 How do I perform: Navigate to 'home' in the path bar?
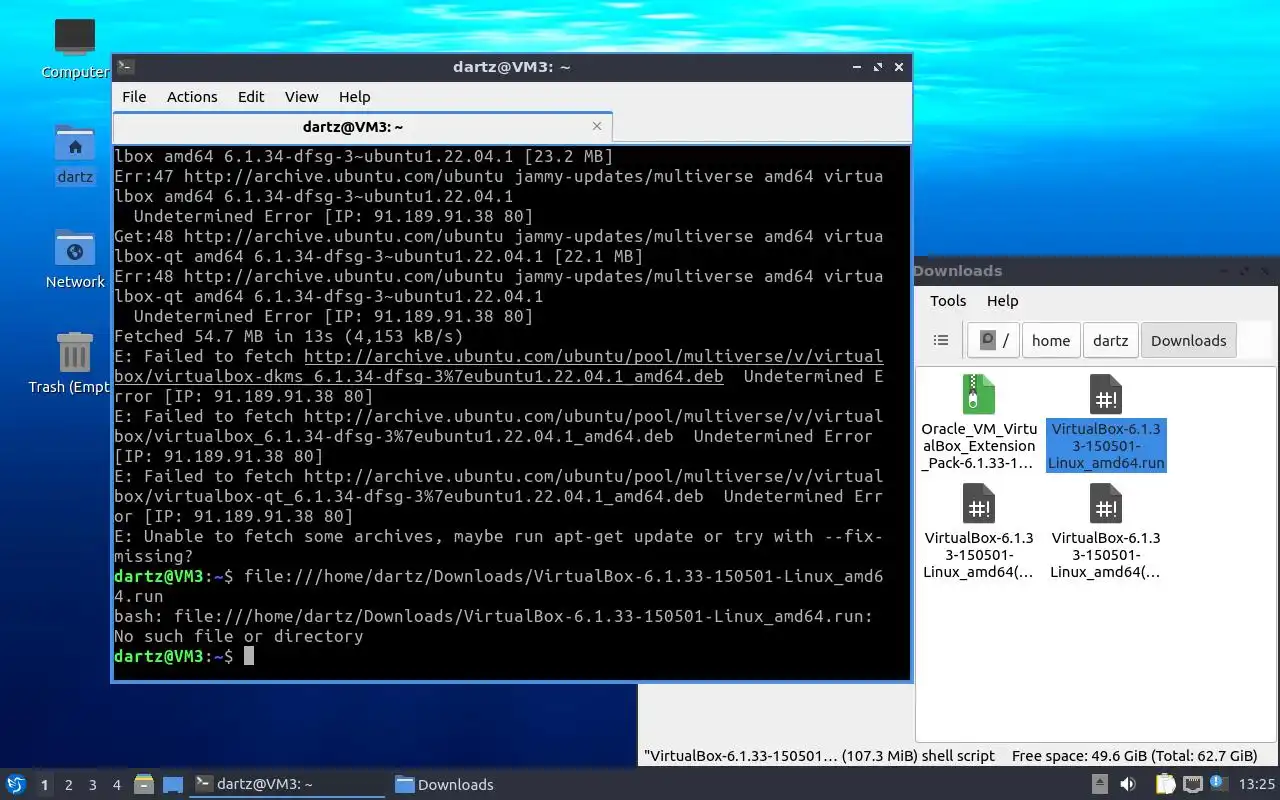[x=1051, y=340]
